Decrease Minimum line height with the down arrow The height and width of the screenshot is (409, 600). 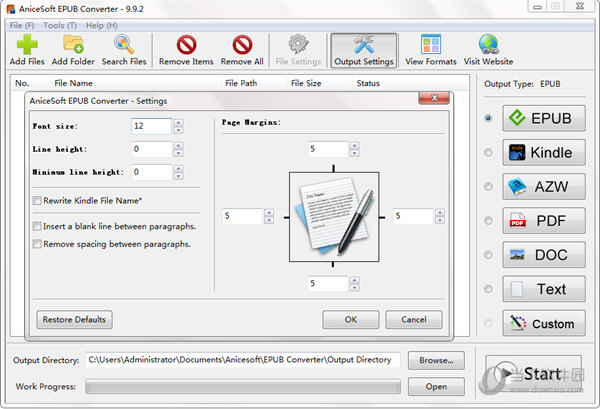(x=178, y=176)
